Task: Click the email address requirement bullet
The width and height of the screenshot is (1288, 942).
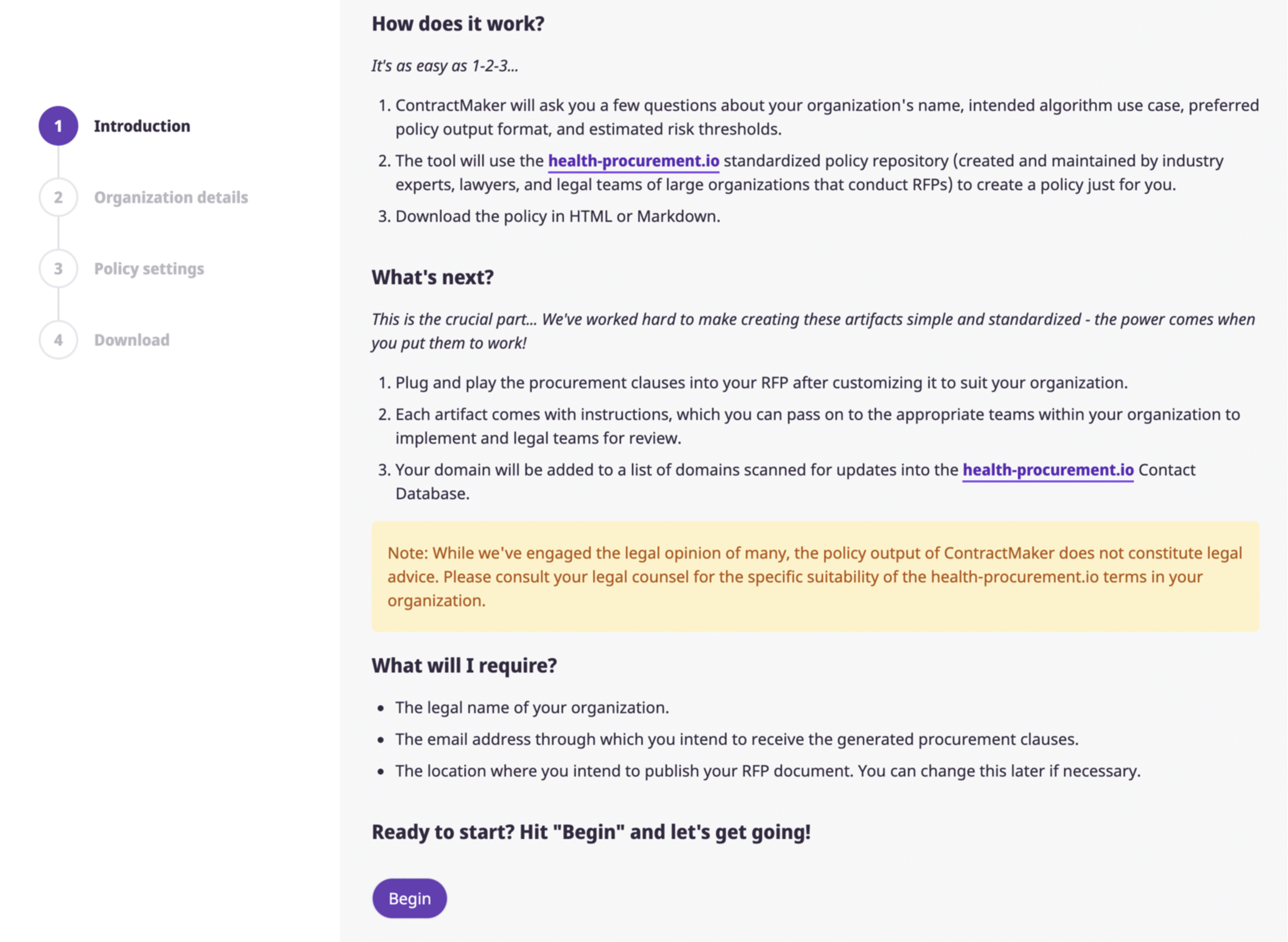Action: coord(736,740)
